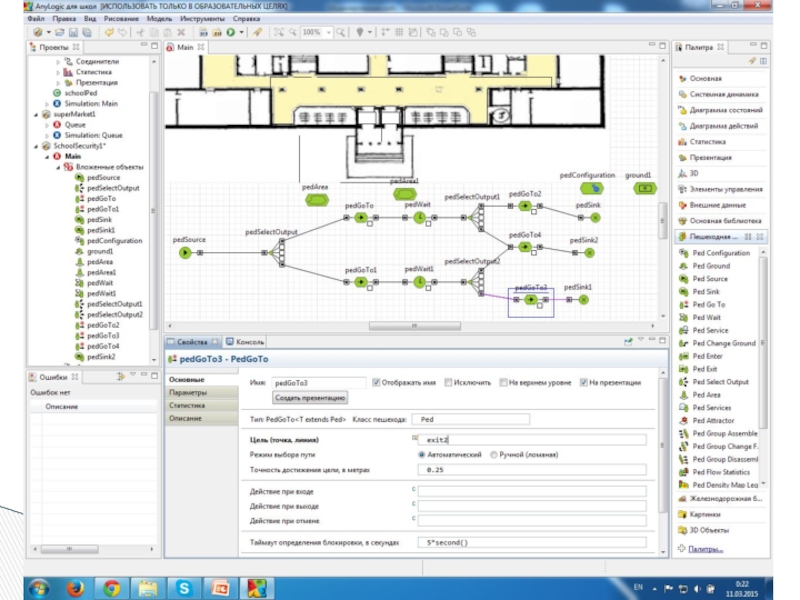Image resolution: width=800 pixels, height=600 pixels.
Task: Select the Ped Flow Statistics palette element
Action: coord(720,472)
